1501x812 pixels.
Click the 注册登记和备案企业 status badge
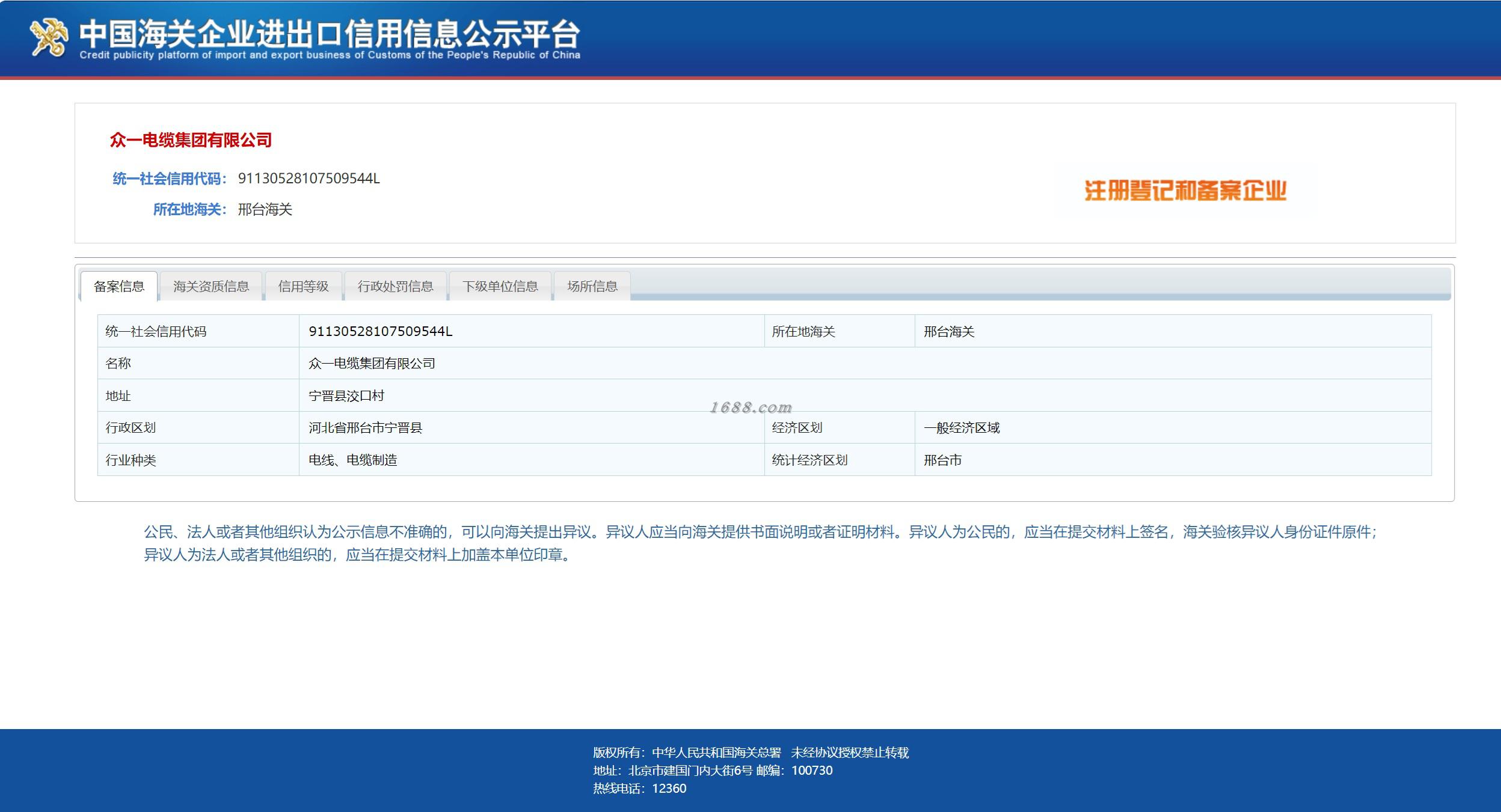point(1185,191)
